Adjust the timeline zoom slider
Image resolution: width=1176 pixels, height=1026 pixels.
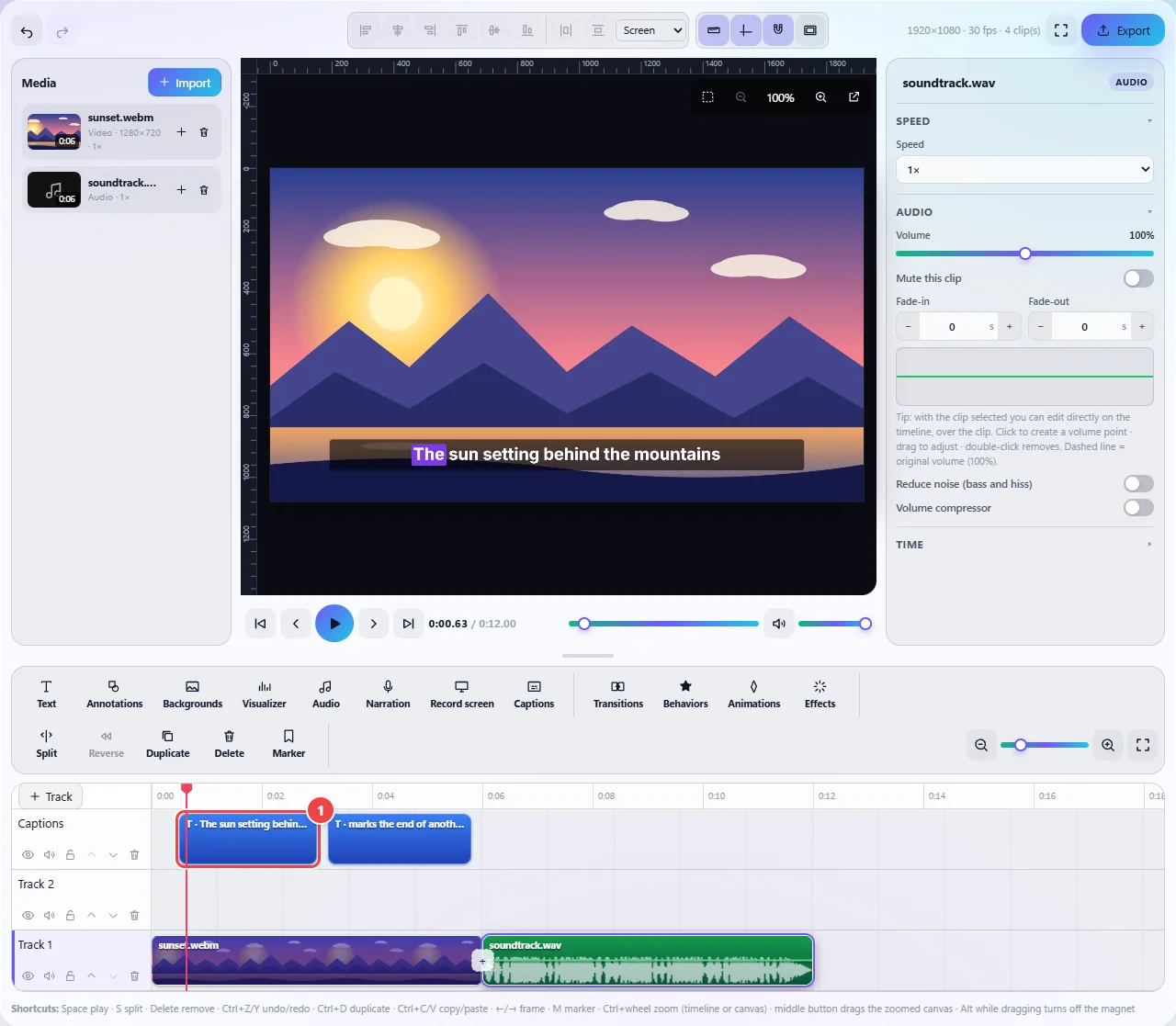[1044, 745]
